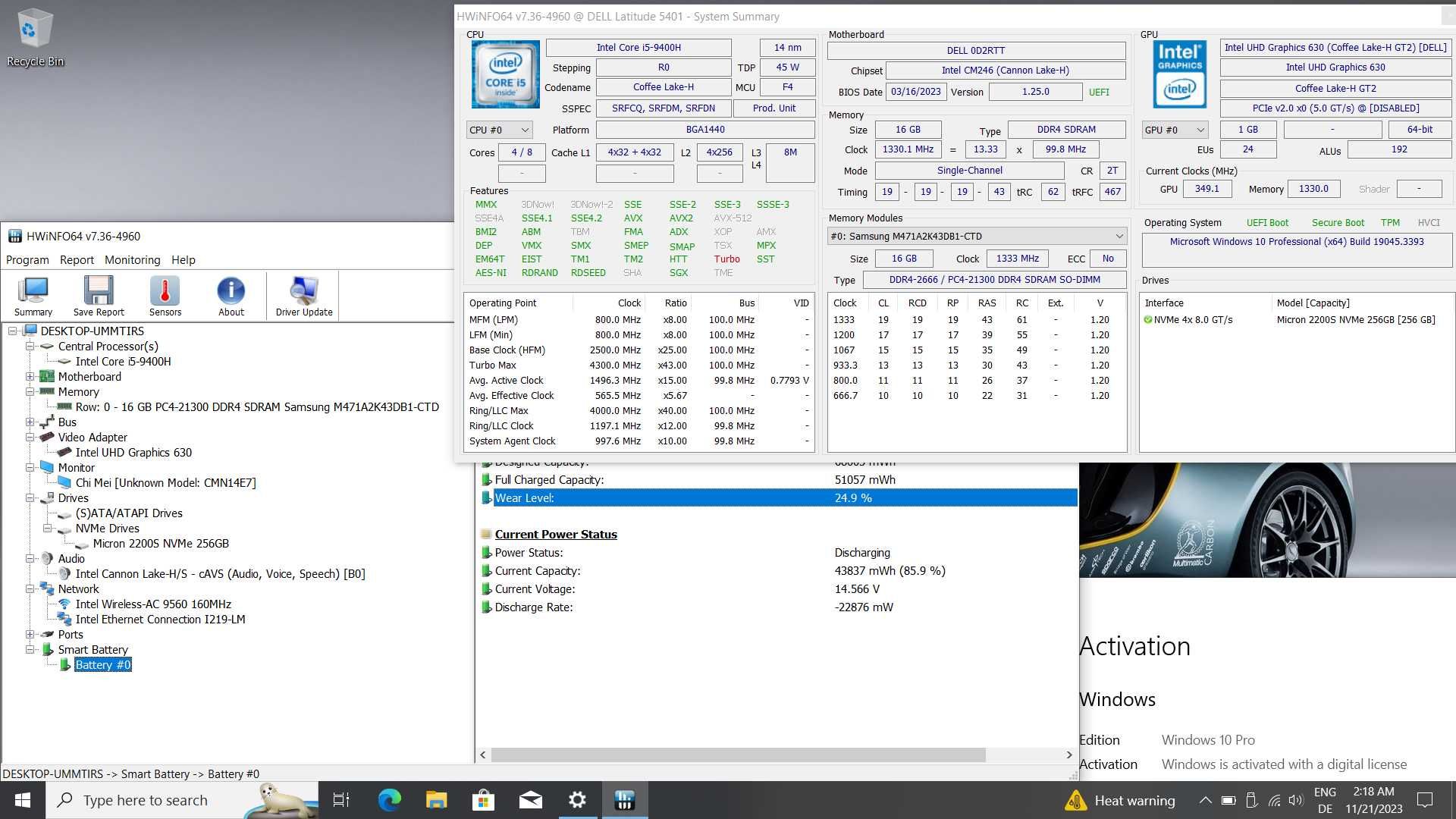Click the taskbar clock 2:18 AM
Image resolution: width=1456 pixels, height=819 pixels.
coord(1374,800)
